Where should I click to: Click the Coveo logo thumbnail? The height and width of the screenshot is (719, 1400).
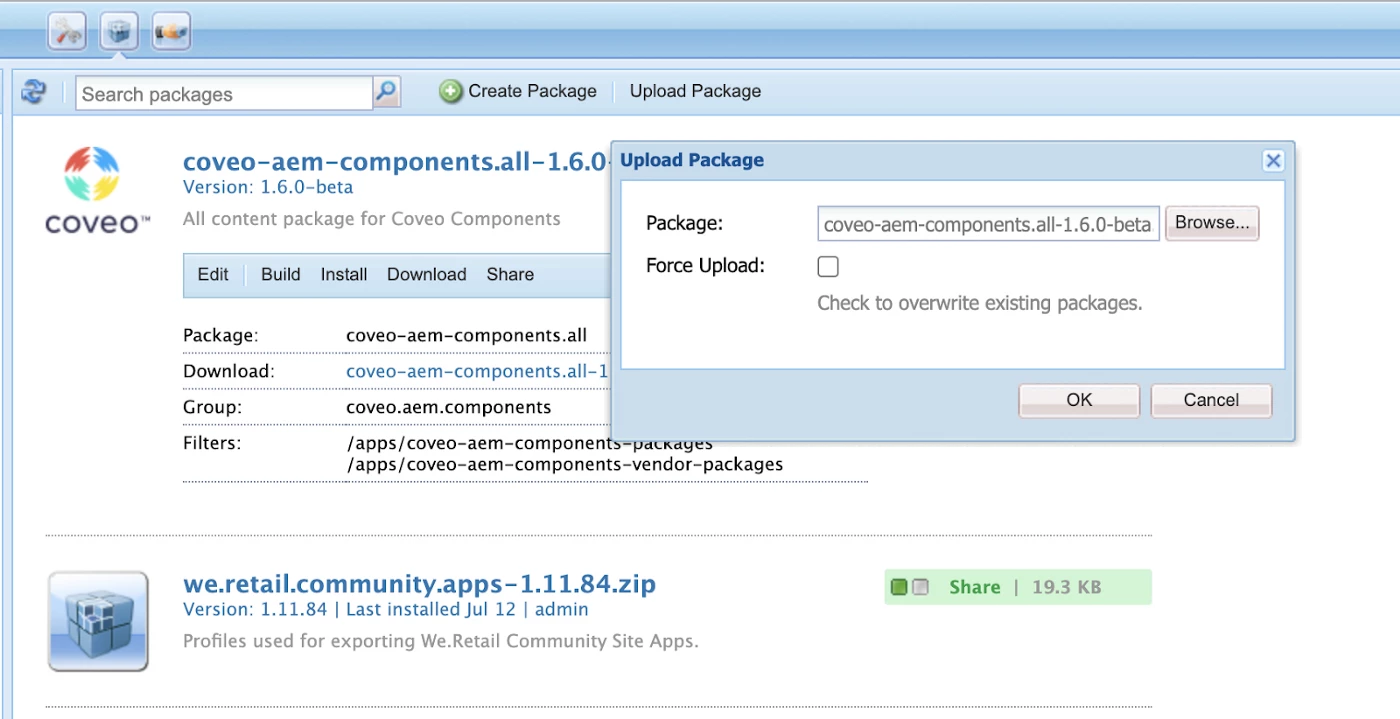coord(97,190)
